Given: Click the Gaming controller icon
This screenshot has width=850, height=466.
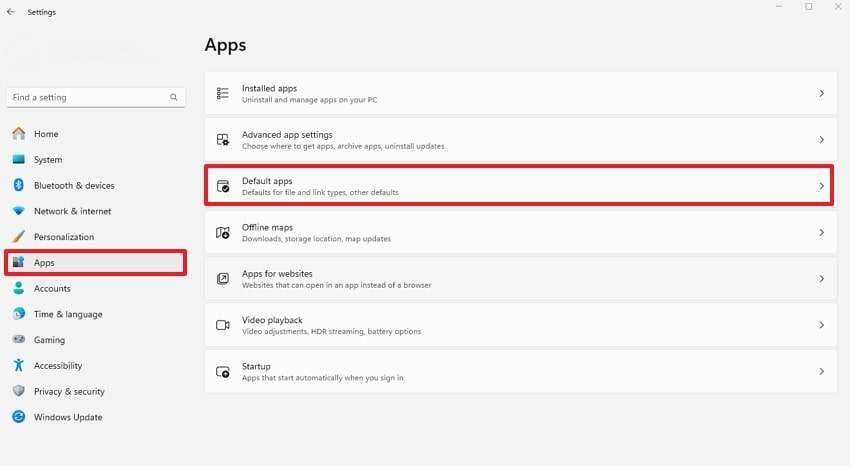Looking at the screenshot, I should (x=19, y=339).
